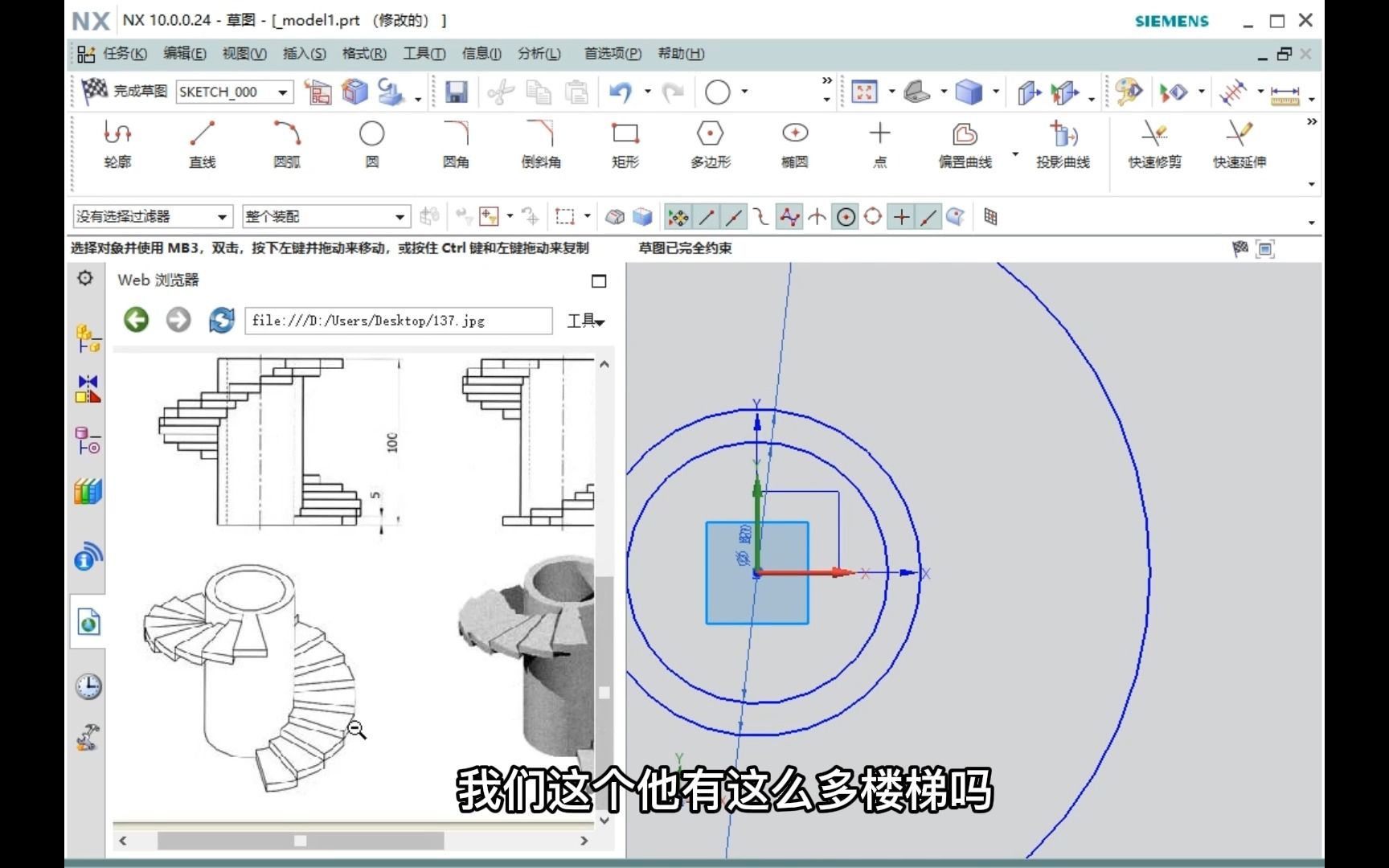The width and height of the screenshot is (1389, 868).
Task: Click the Web browser forward arrow button
Action: coord(178,320)
